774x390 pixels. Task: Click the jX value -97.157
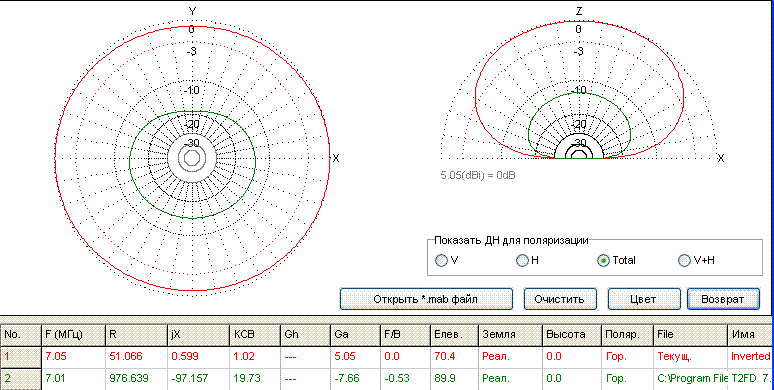(x=198, y=379)
